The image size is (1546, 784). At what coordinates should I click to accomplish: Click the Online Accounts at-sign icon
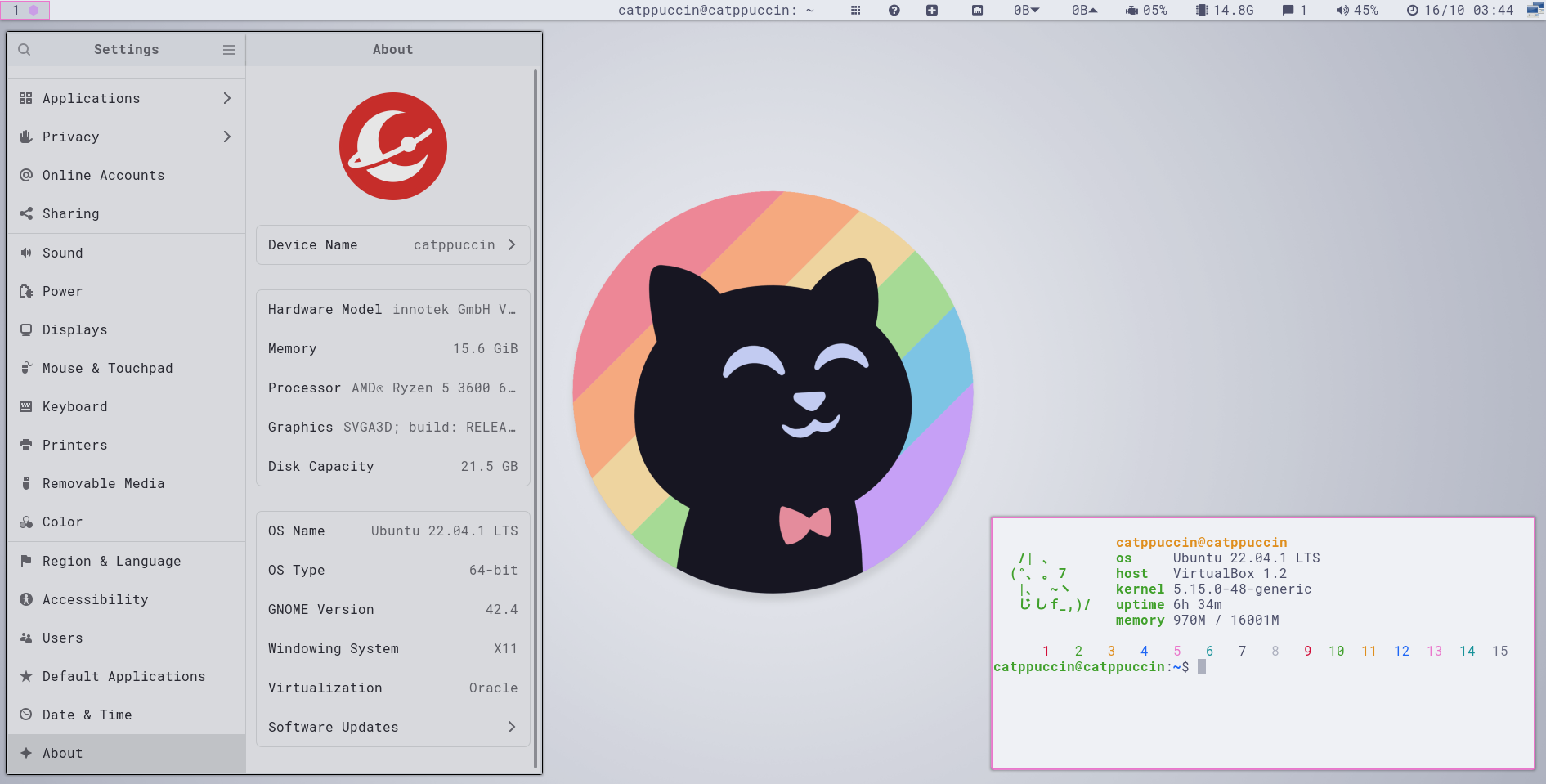pos(26,175)
